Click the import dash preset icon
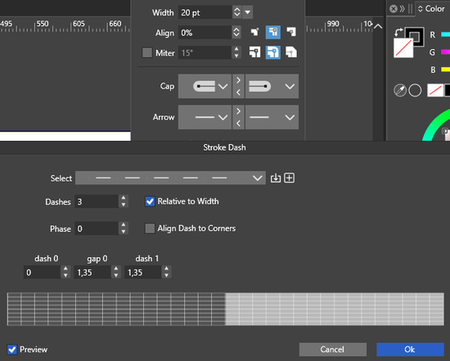The width and height of the screenshot is (450, 361). (x=275, y=178)
